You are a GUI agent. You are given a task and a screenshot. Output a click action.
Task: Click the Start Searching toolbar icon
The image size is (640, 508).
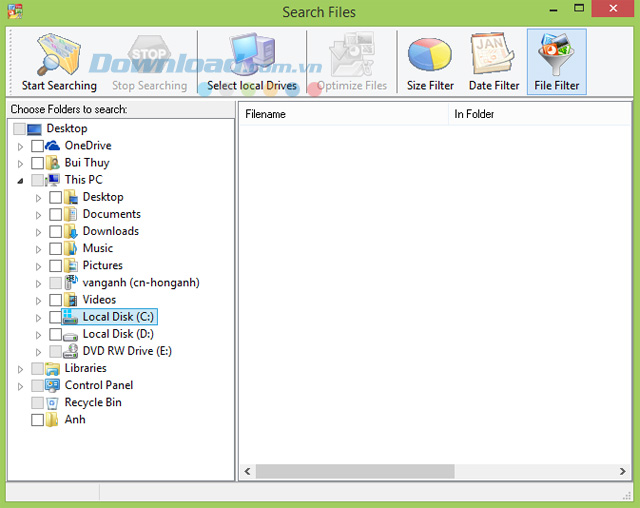pyautogui.click(x=59, y=55)
